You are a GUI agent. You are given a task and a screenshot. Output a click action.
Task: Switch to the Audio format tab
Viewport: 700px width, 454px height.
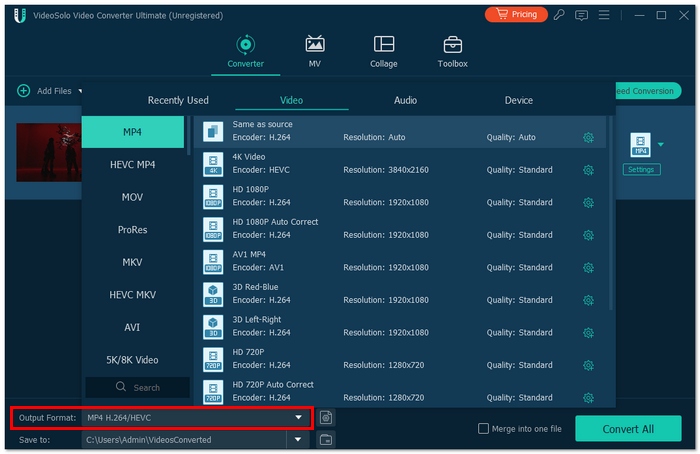405,100
